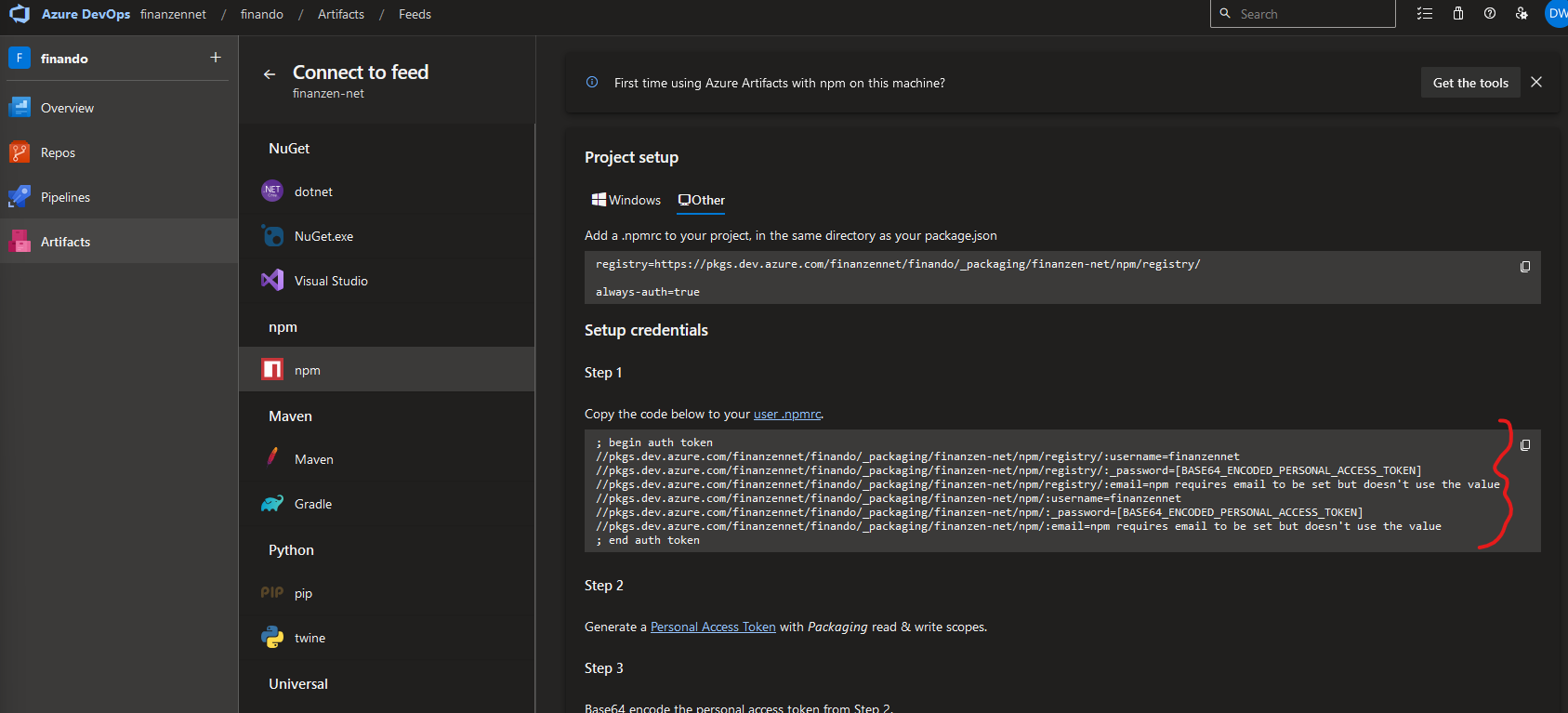The height and width of the screenshot is (713, 1568).
Task: Copy the registry .npmrc snippet
Action: tap(1525, 267)
